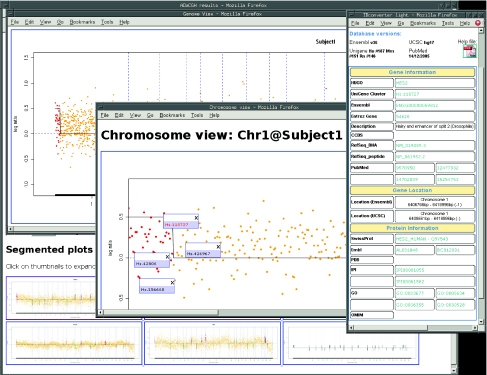Click Chromosome view horizontal scrollbar thumb

(x=161, y=313)
